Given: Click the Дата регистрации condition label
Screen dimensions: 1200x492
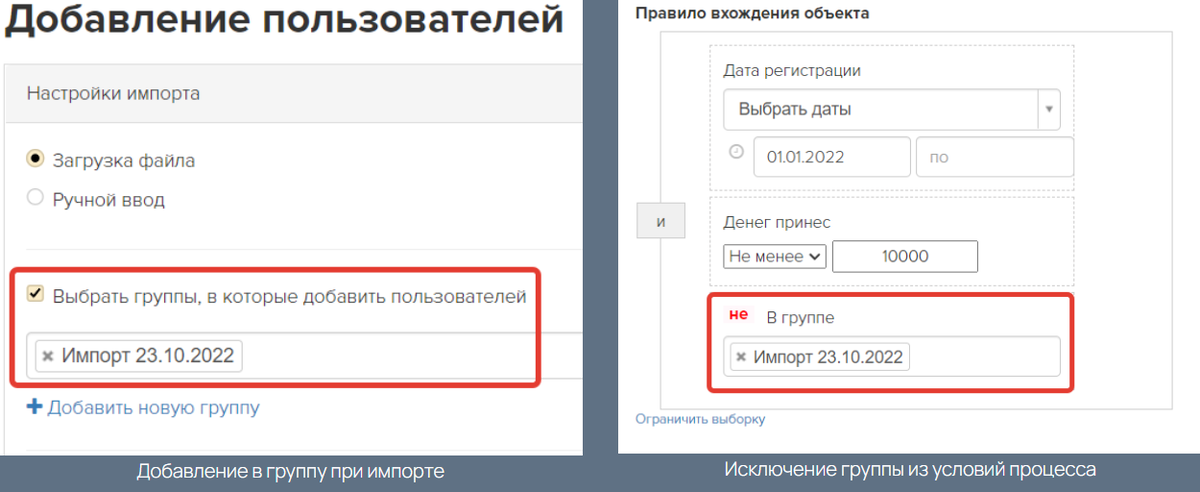Looking at the screenshot, I should pos(791,71).
